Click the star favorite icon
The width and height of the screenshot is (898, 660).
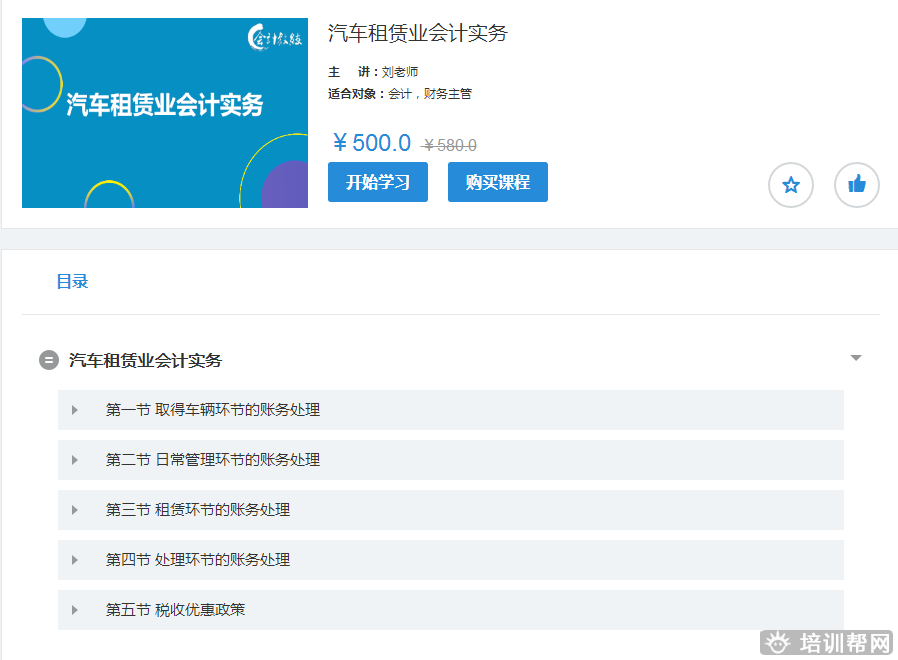pyautogui.click(x=790, y=185)
